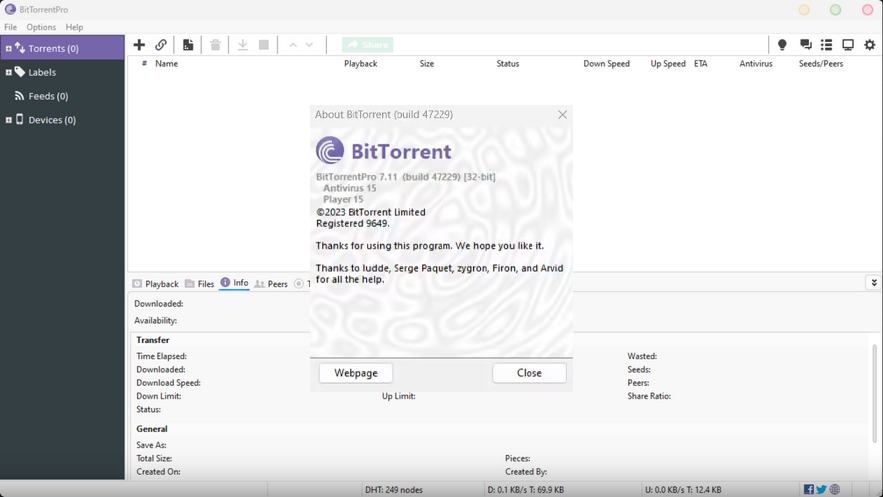This screenshot has height=497, width=883.
Task: Start torrent download arrow icon
Action: pyautogui.click(x=243, y=44)
